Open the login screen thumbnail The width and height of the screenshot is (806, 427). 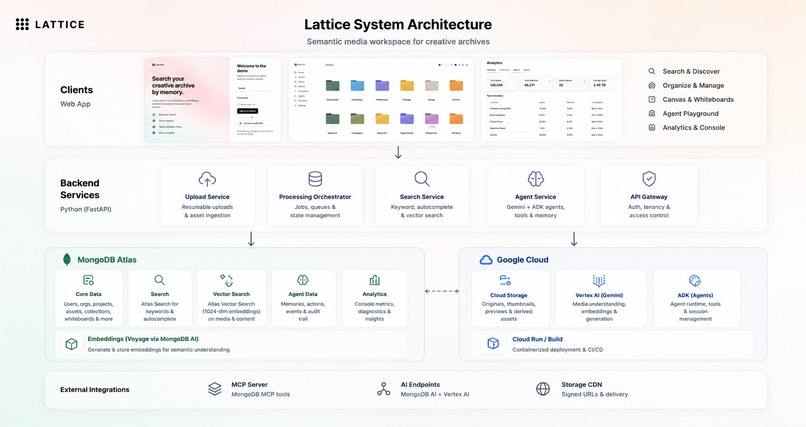(x=213, y=100)
